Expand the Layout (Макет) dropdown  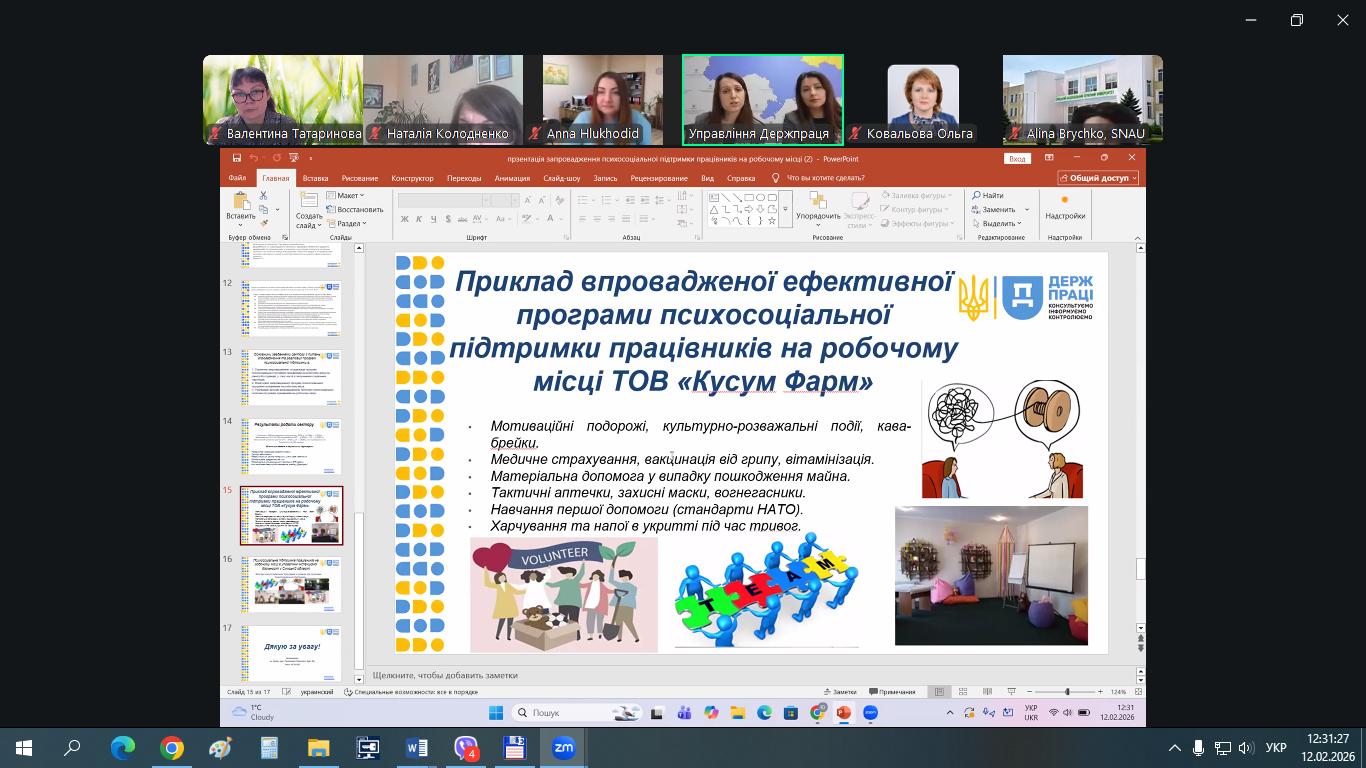coord(349,196)
